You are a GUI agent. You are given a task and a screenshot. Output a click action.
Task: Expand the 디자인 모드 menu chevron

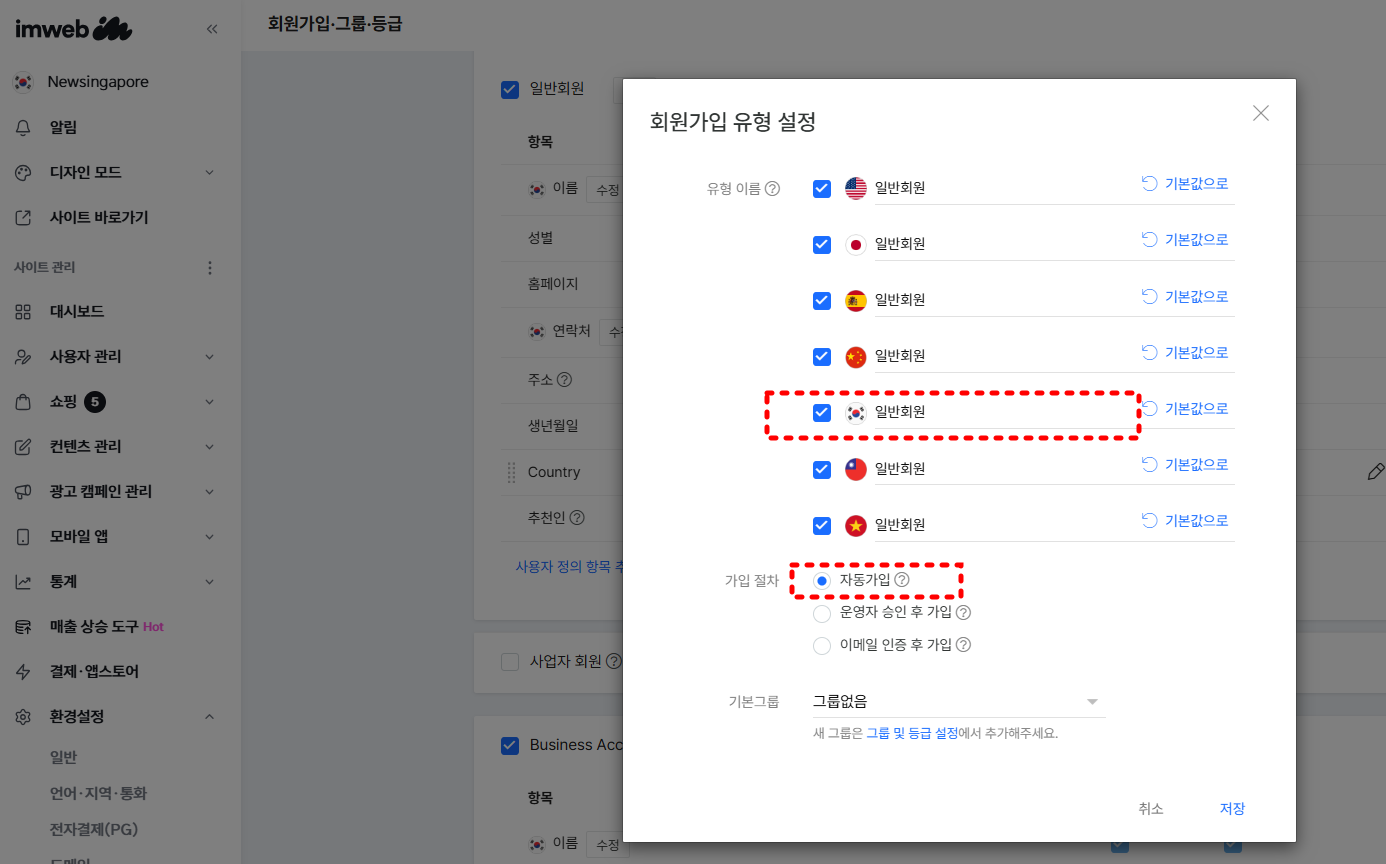tap(210, 173)
